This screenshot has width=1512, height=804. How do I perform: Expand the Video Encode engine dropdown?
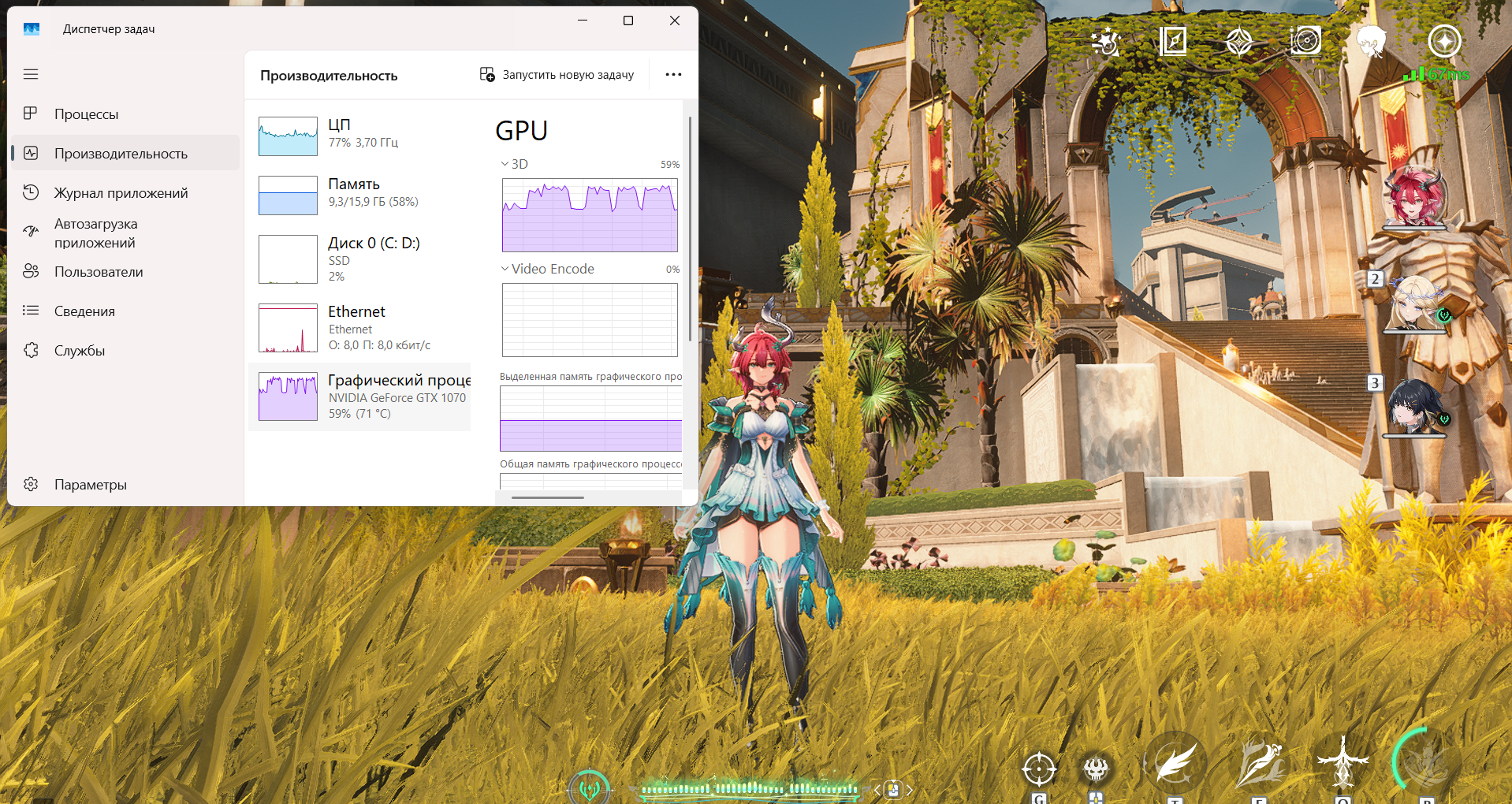click(x=547, y=269)
